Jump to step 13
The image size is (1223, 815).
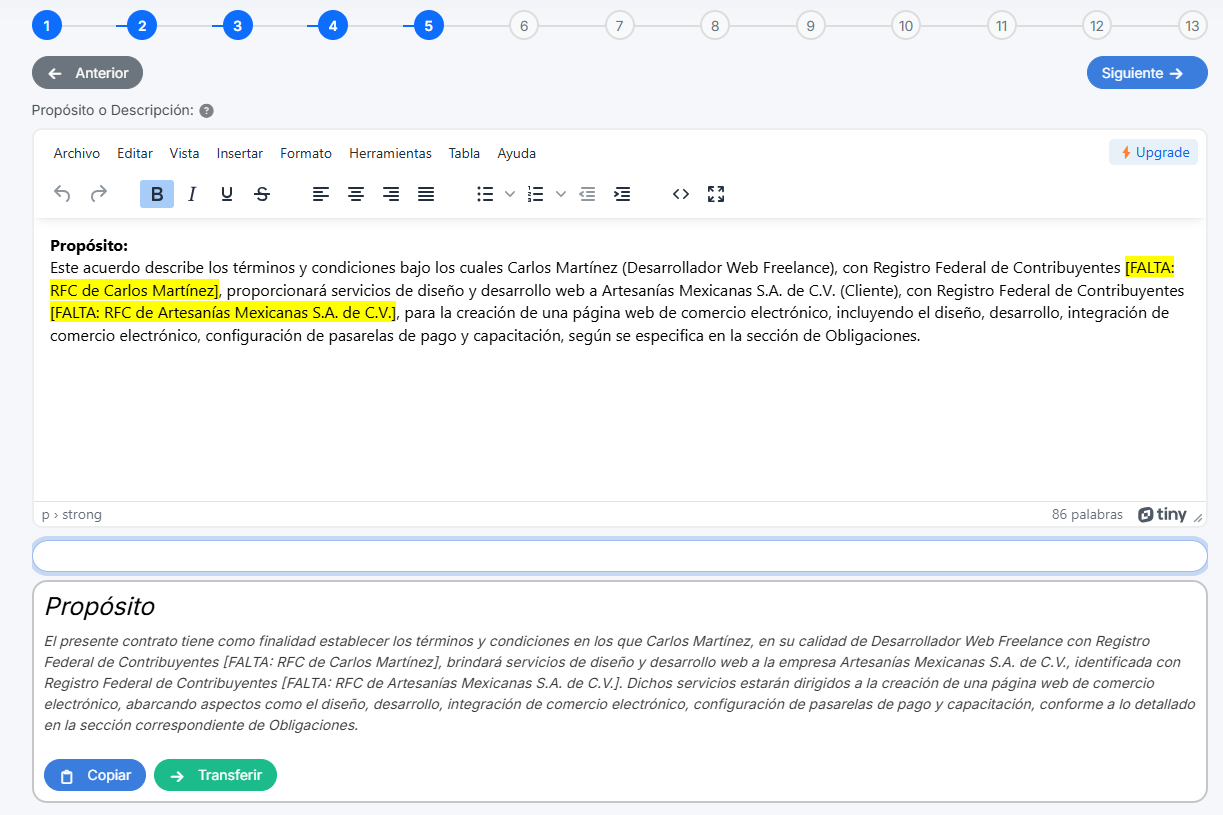tap(1192, 25)
